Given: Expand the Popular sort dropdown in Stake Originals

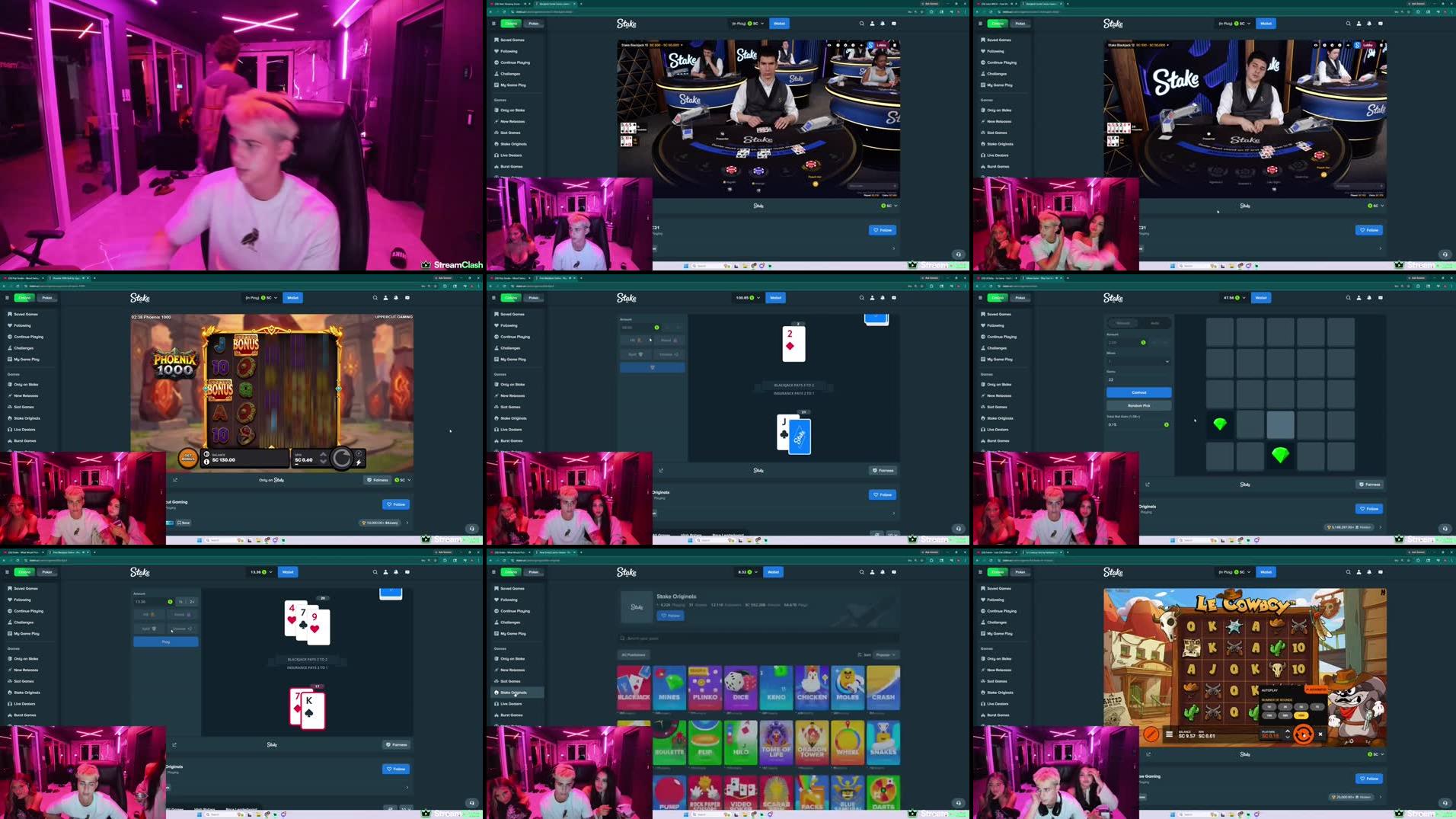Looking at the screenshot, I should click(886, 654).
